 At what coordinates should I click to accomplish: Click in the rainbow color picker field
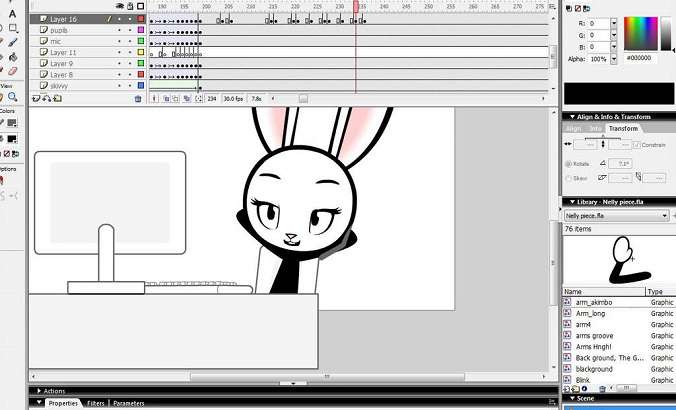tap(641, 34)
